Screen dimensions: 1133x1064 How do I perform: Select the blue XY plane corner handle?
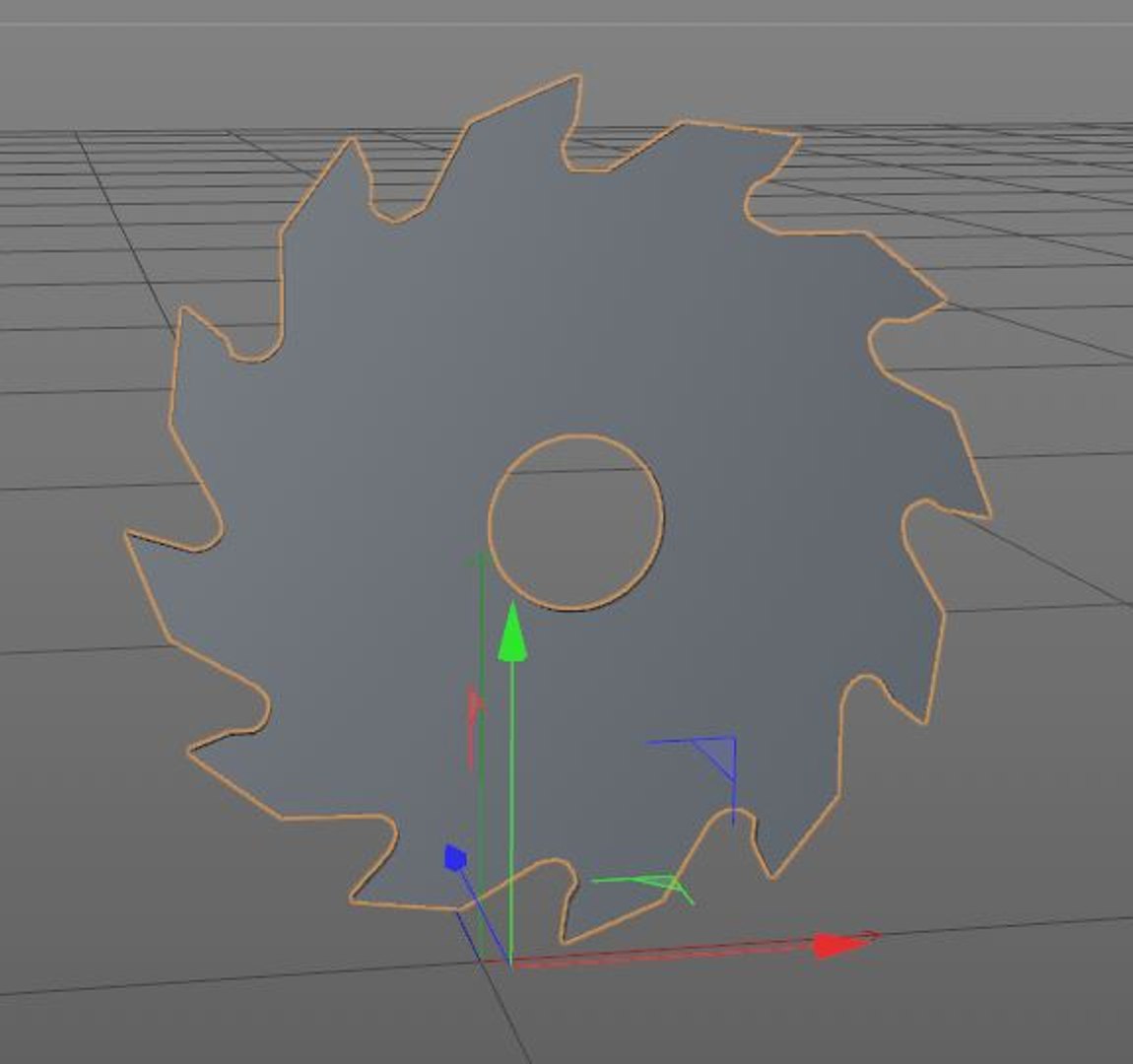click(x=713, y=759)
